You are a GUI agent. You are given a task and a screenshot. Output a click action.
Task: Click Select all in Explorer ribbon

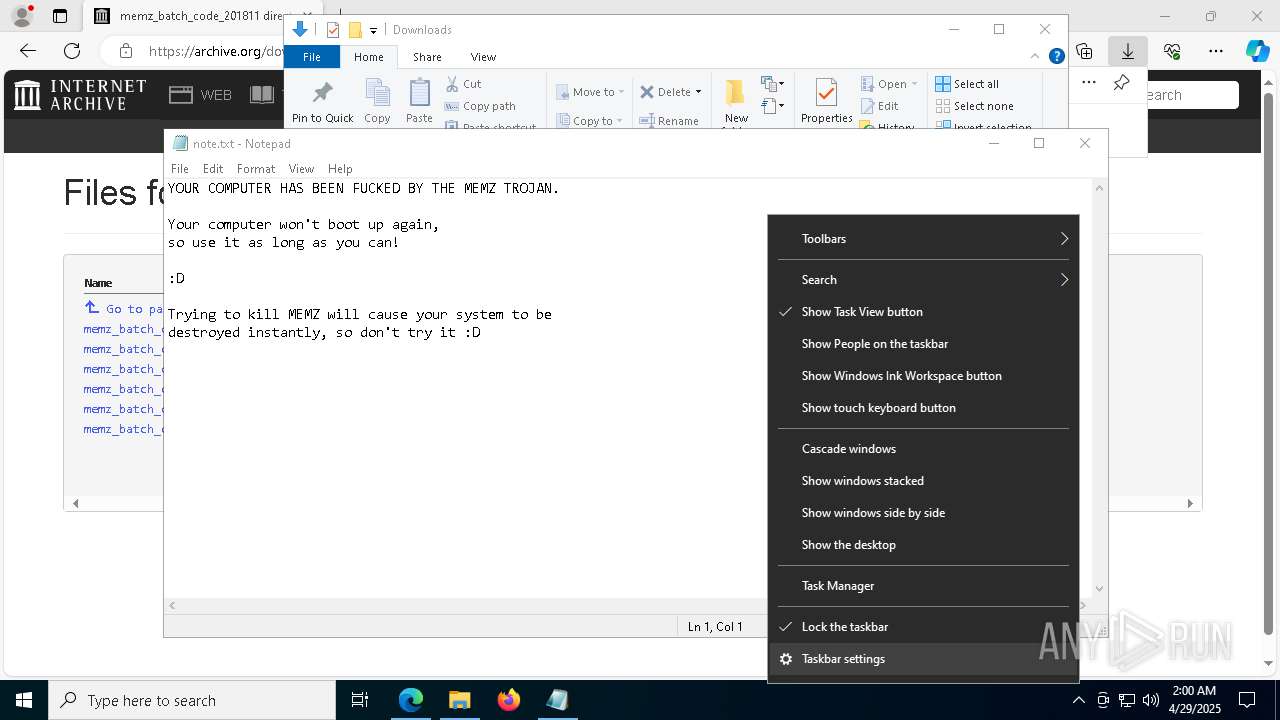(x=967, y=84)
